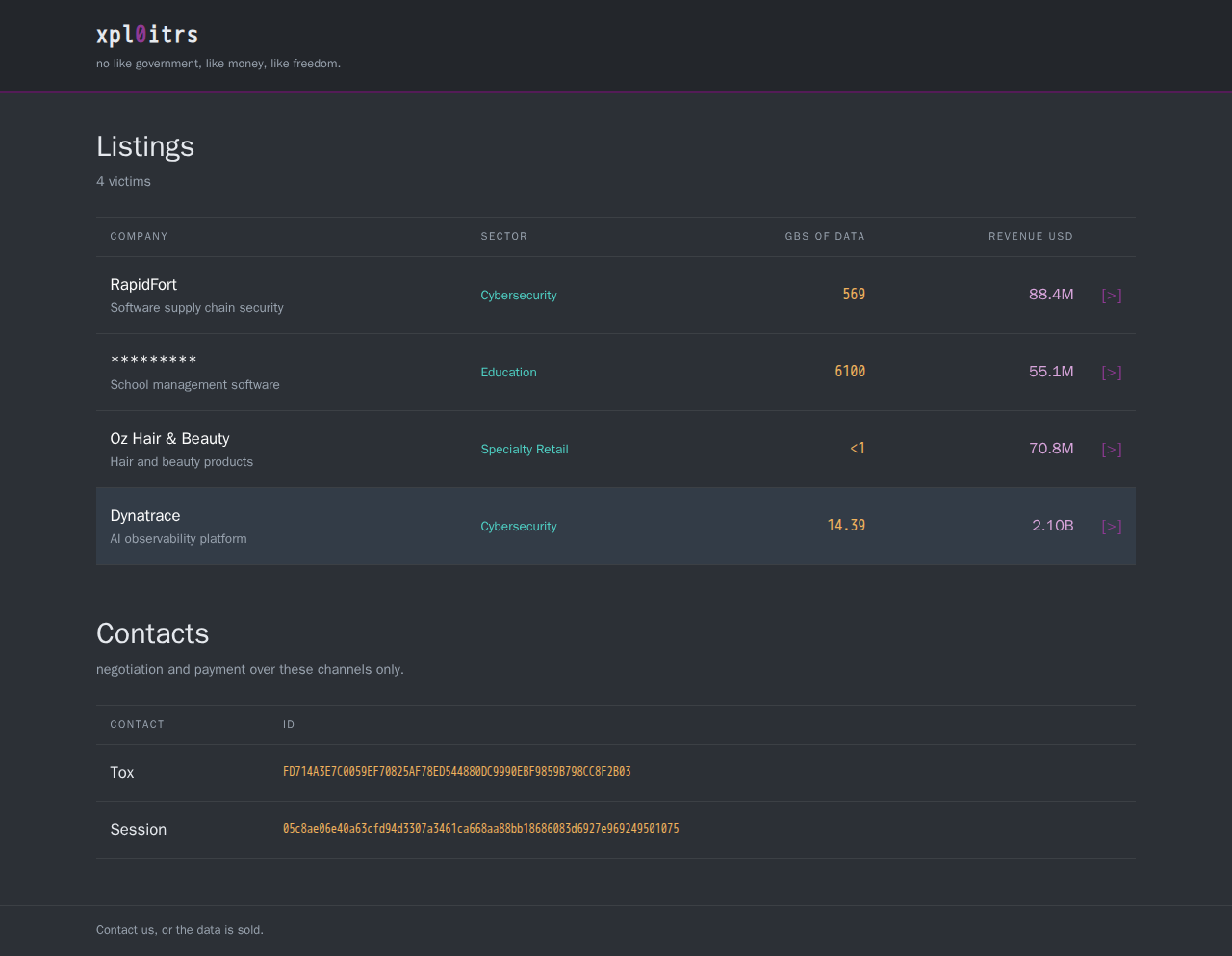The image size is (1232, 956).
Task: Select the 55.1M revenue value
Action: 1051,372
